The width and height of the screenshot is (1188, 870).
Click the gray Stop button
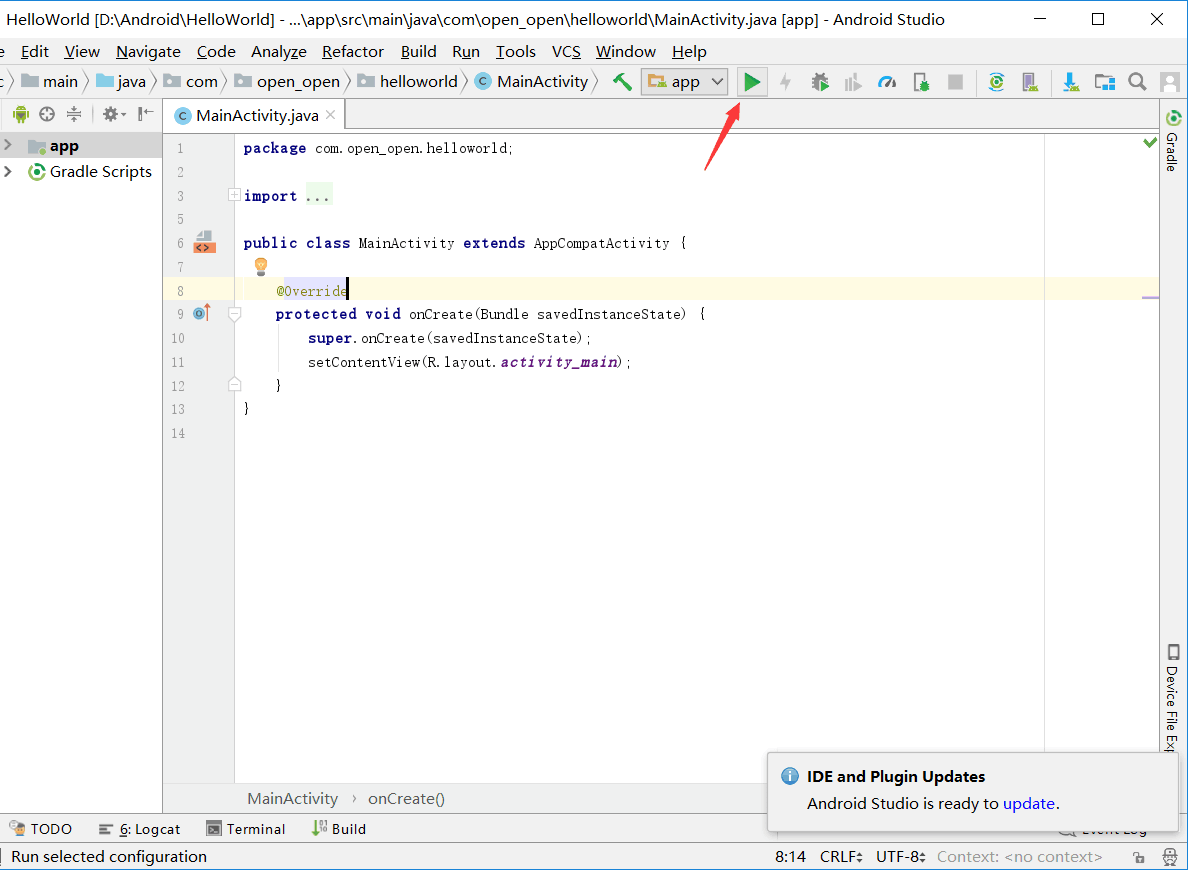955,82
